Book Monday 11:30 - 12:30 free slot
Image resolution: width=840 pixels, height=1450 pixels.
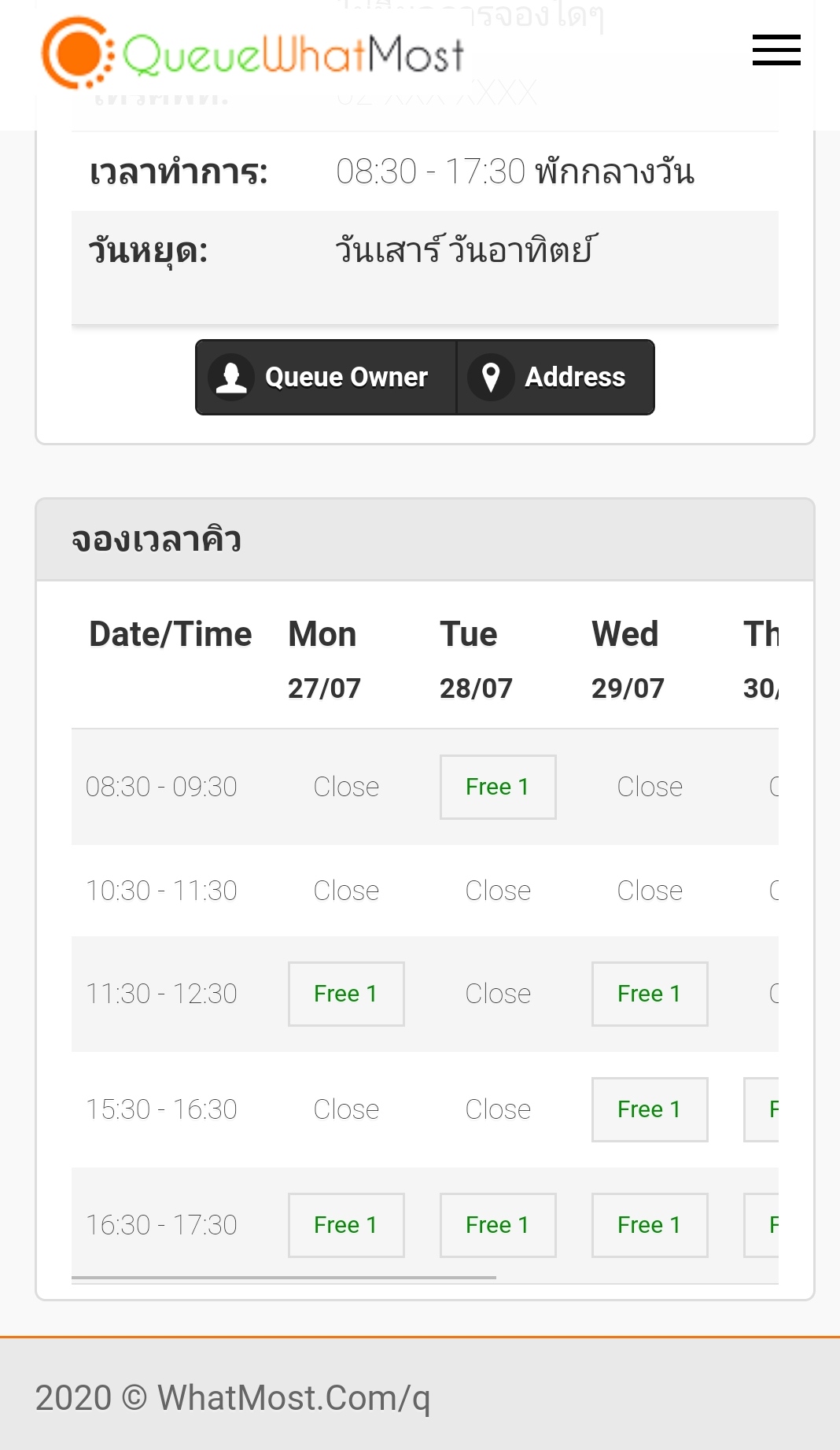345,994
